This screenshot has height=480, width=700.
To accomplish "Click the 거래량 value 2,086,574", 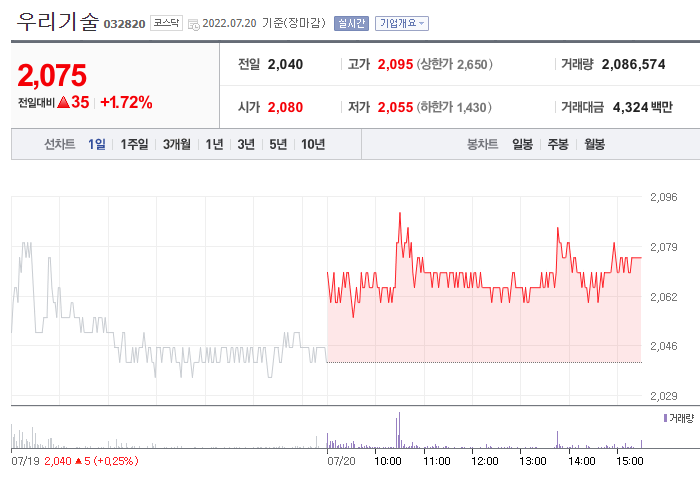I will tap(633, 64).
